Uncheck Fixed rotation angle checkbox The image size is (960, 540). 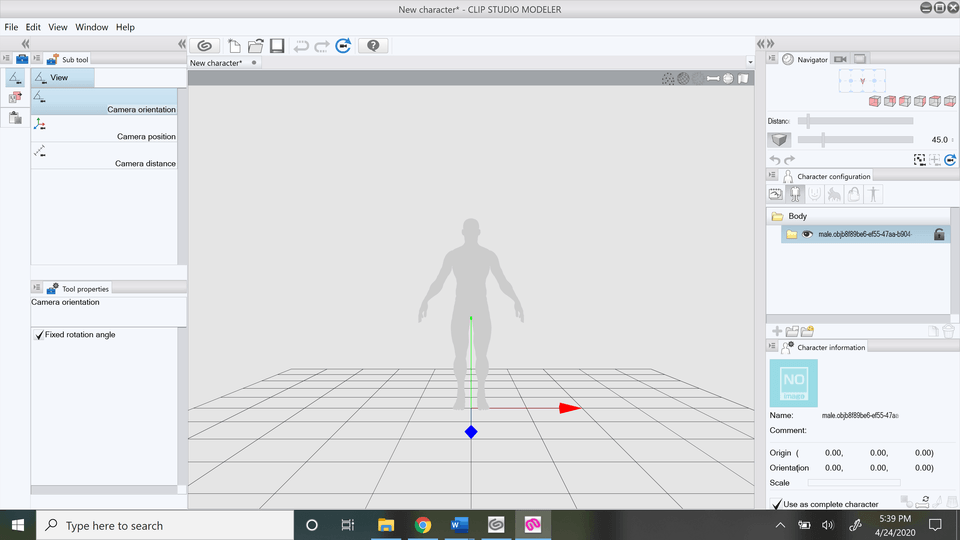pyautogui.click(x=39, y=335)
